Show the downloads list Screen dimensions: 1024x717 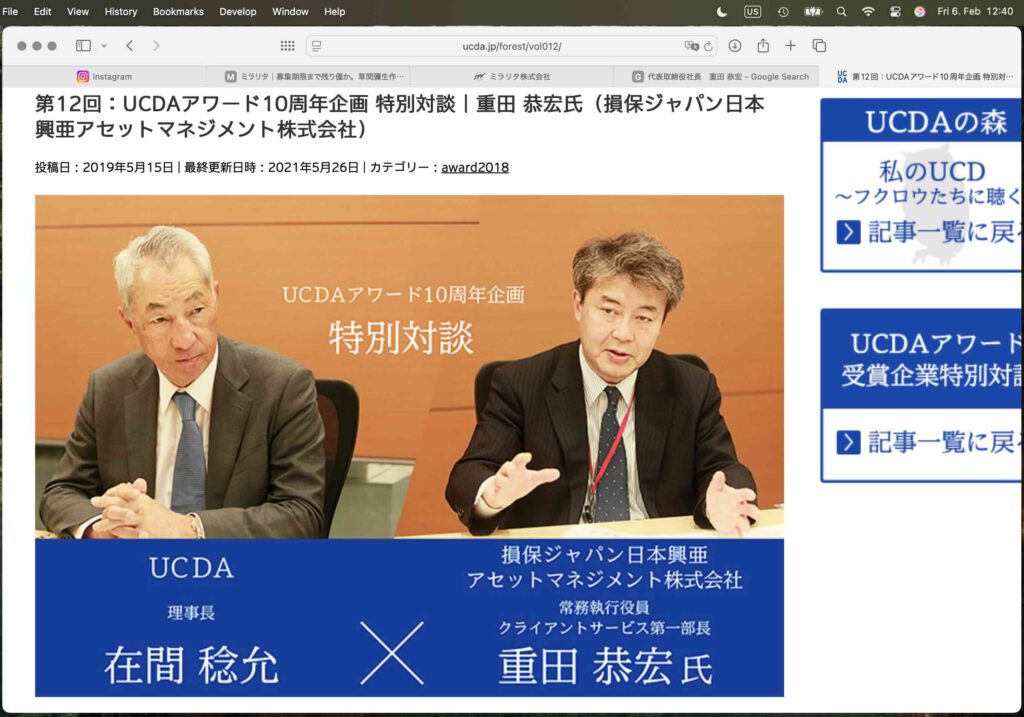735,46
